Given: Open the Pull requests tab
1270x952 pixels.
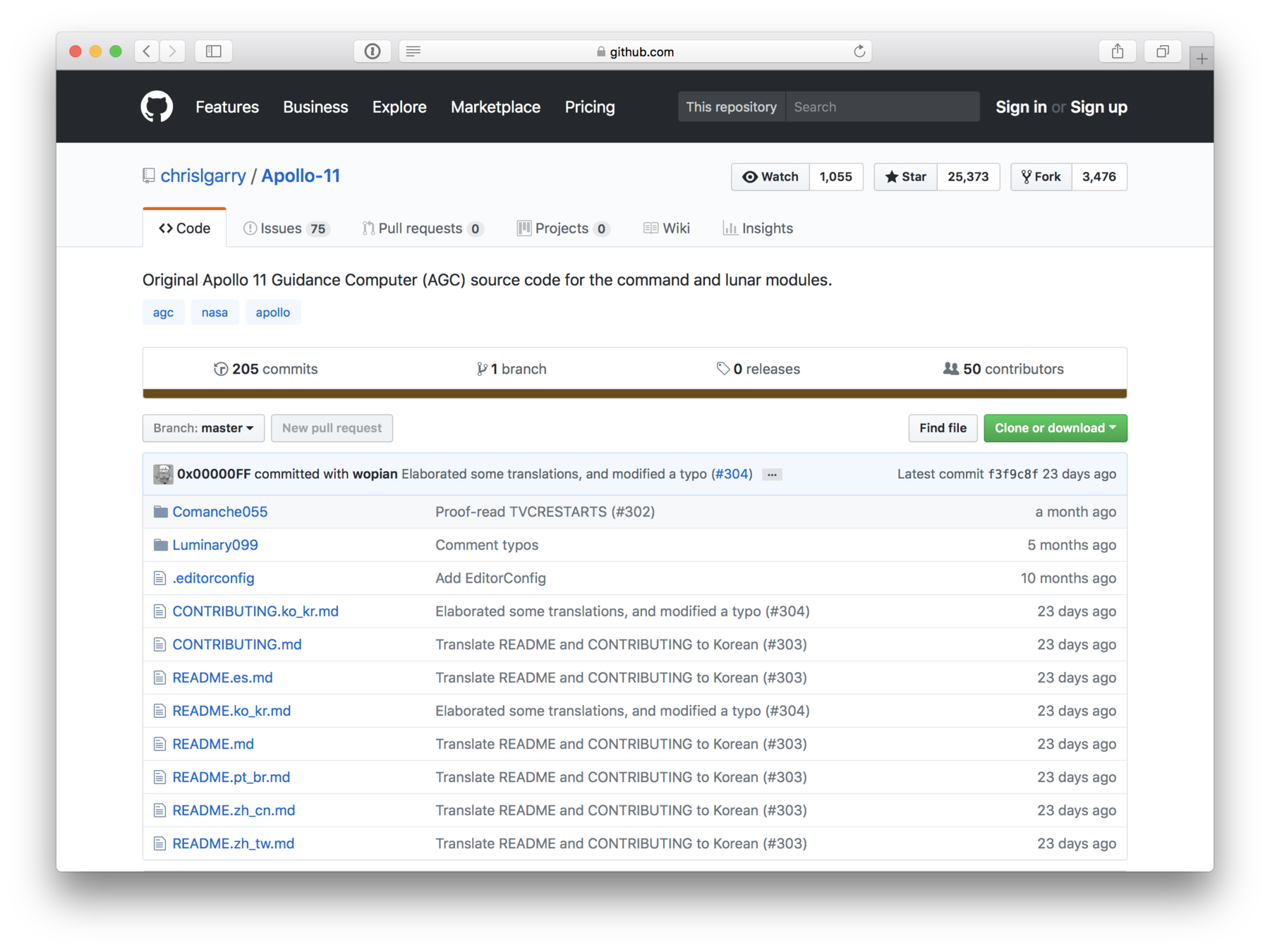Looking at the screenshot, I should point(423,228).
